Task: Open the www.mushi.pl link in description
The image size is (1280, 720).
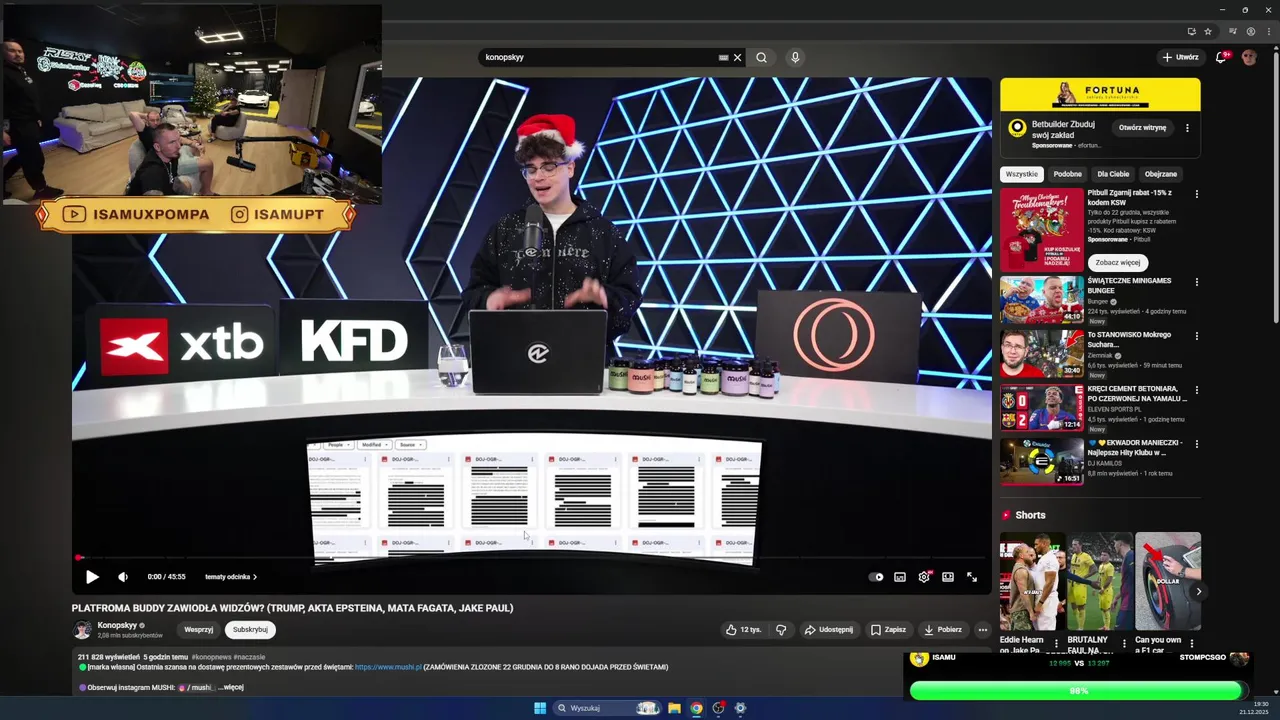Action: (x=388, y=667)
